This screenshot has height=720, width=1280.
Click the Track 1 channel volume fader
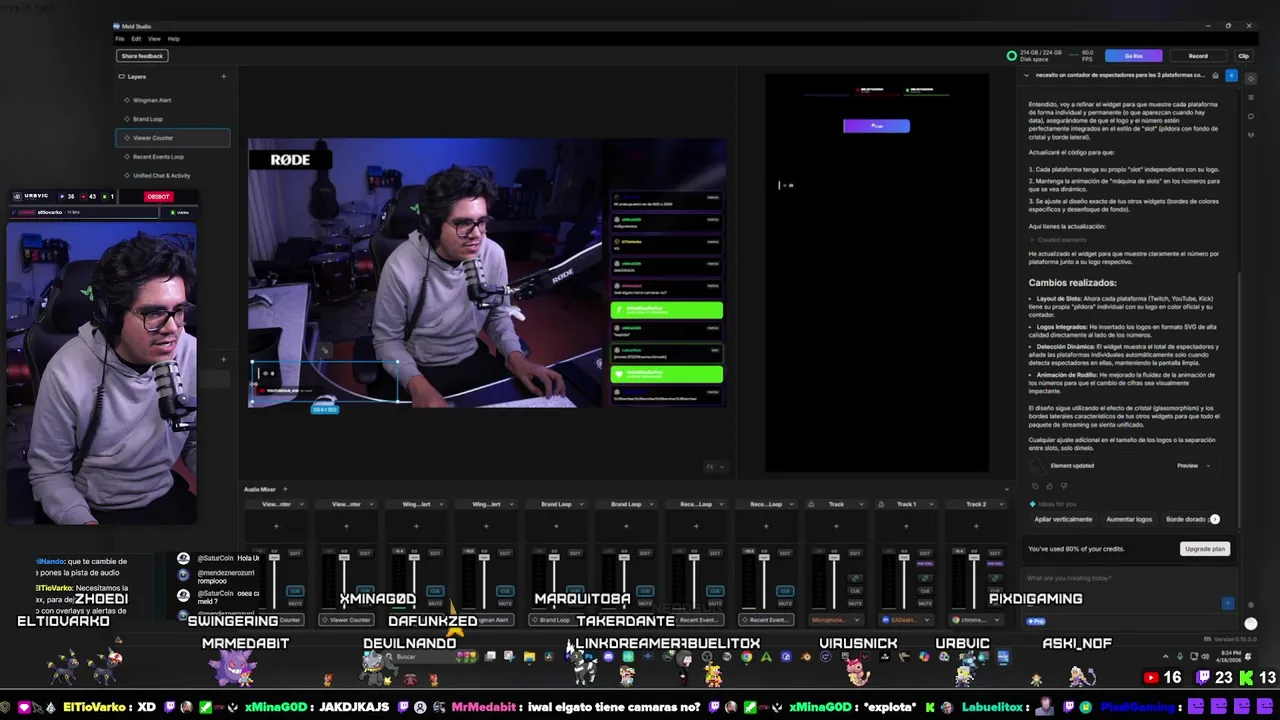904,557
